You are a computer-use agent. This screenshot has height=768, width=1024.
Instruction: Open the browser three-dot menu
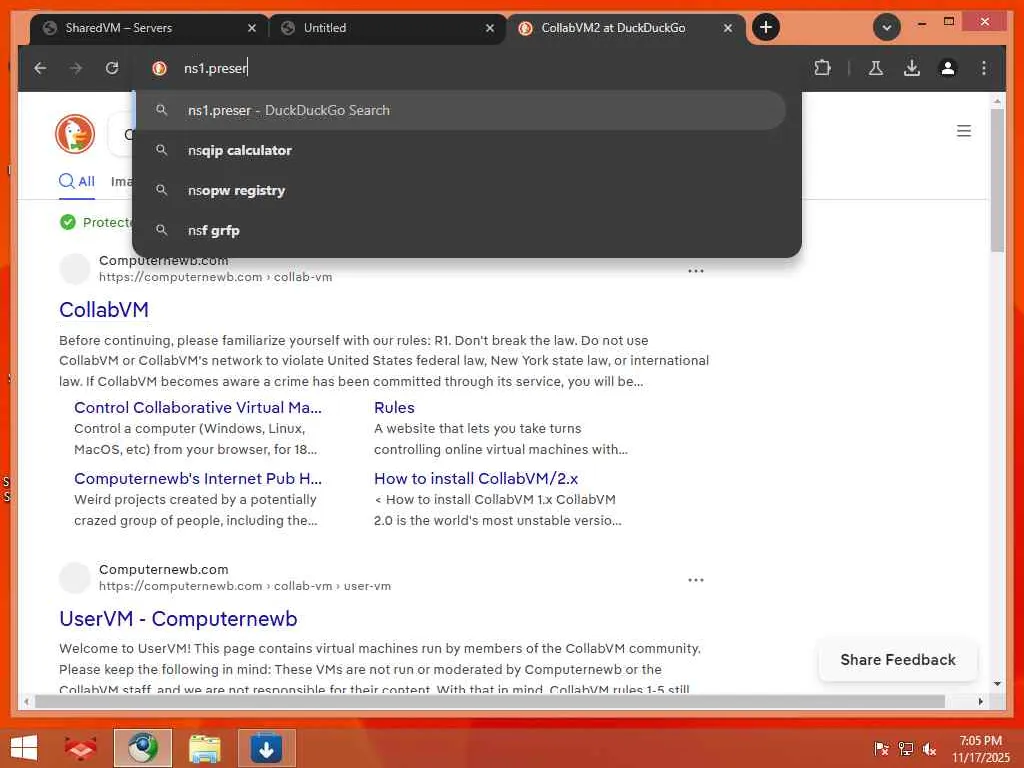pyautogui.click(x=984, y=68)
